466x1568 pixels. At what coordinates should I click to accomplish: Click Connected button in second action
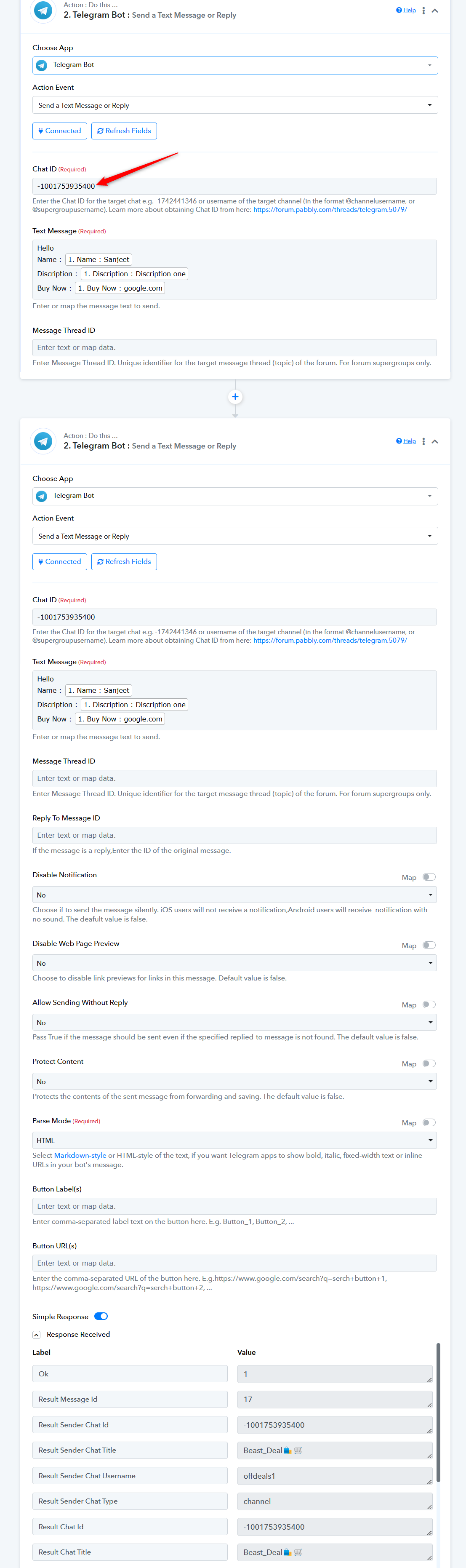pos(60,562)
